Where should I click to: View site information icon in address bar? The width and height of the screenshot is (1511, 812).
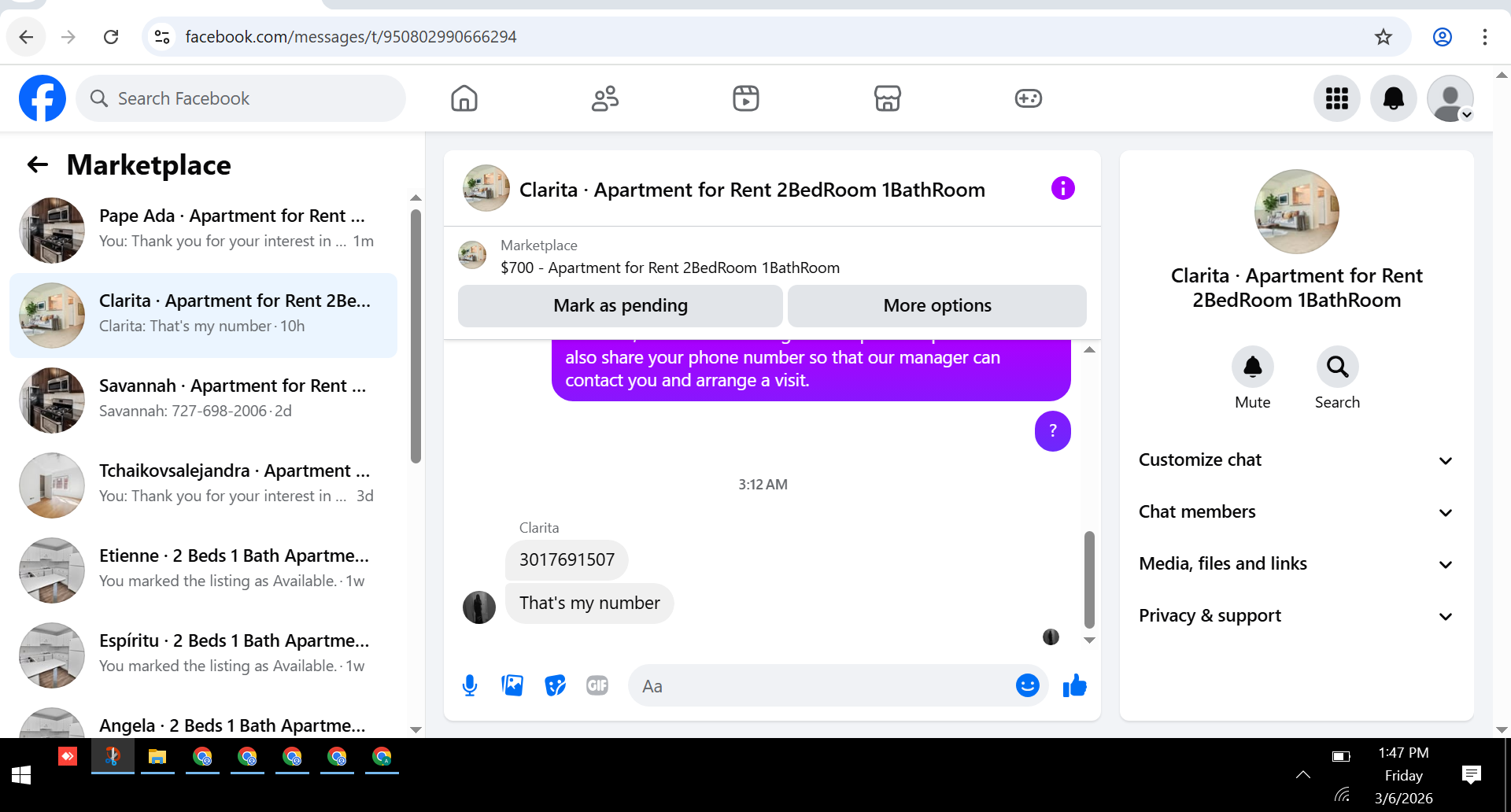[x=162, y=37]
